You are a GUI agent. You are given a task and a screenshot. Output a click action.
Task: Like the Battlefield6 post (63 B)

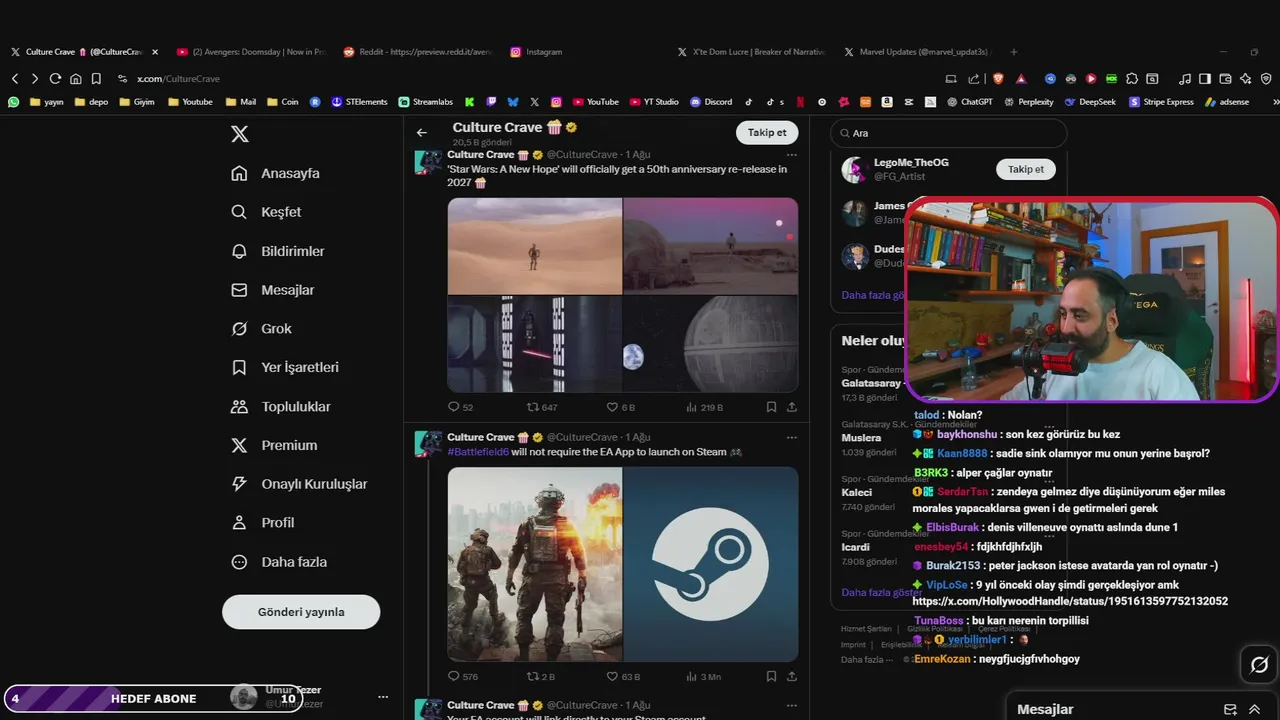point(623,676)
